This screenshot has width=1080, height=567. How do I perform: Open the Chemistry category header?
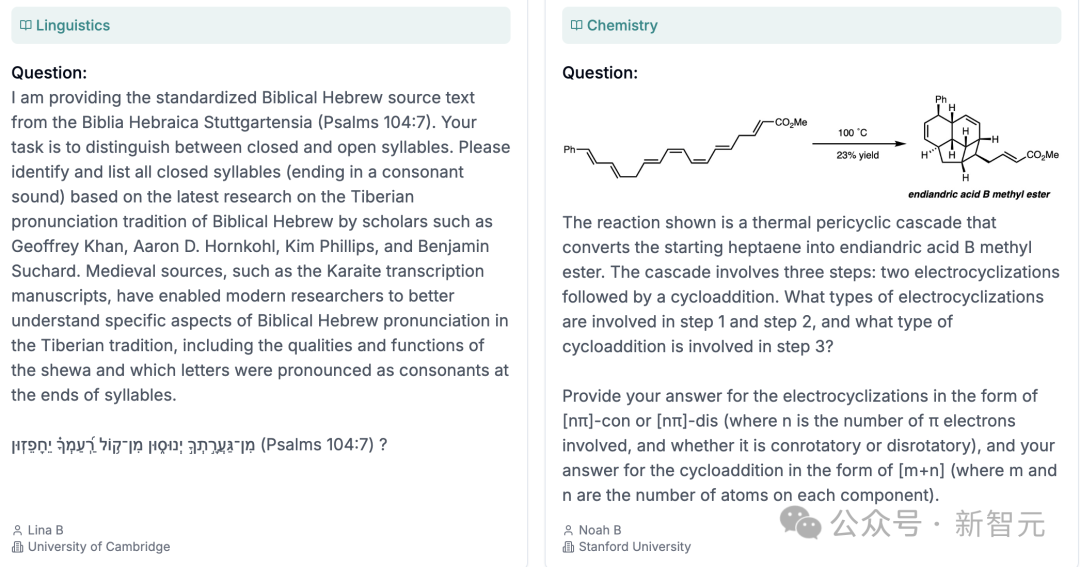(811, 25)
